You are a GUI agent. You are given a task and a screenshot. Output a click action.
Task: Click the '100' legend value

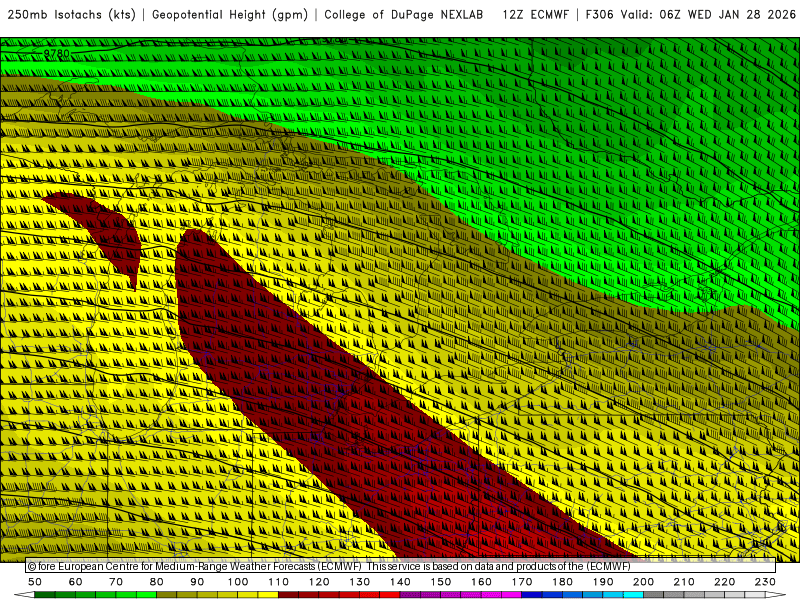(x=238, y=582)
